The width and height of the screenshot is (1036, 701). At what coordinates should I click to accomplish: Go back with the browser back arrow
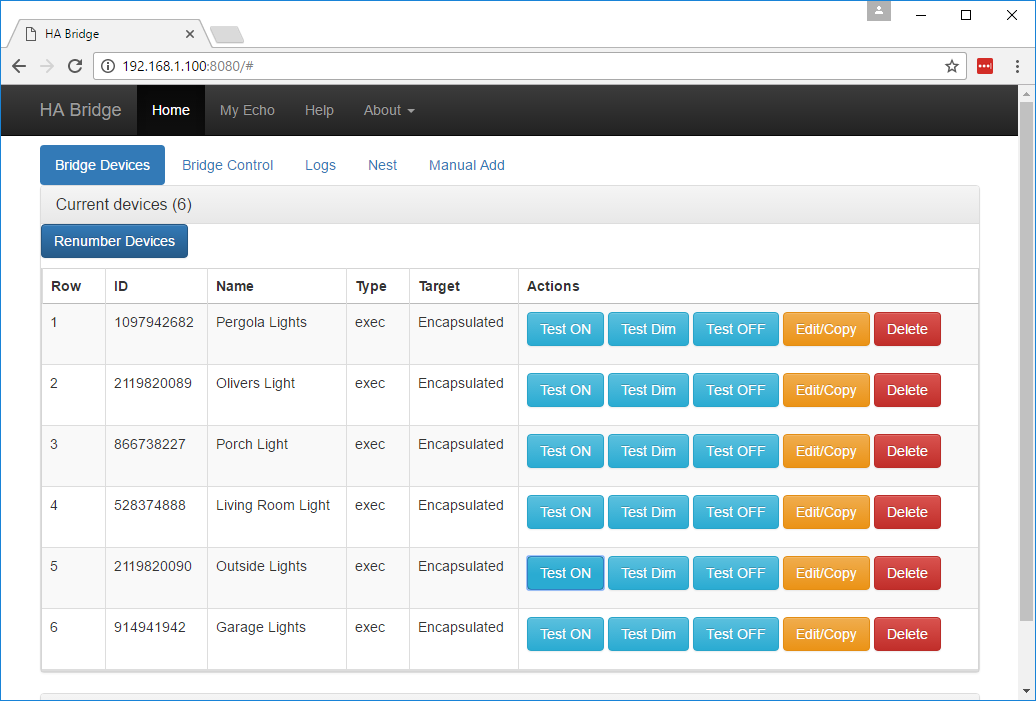coord(19,66)
